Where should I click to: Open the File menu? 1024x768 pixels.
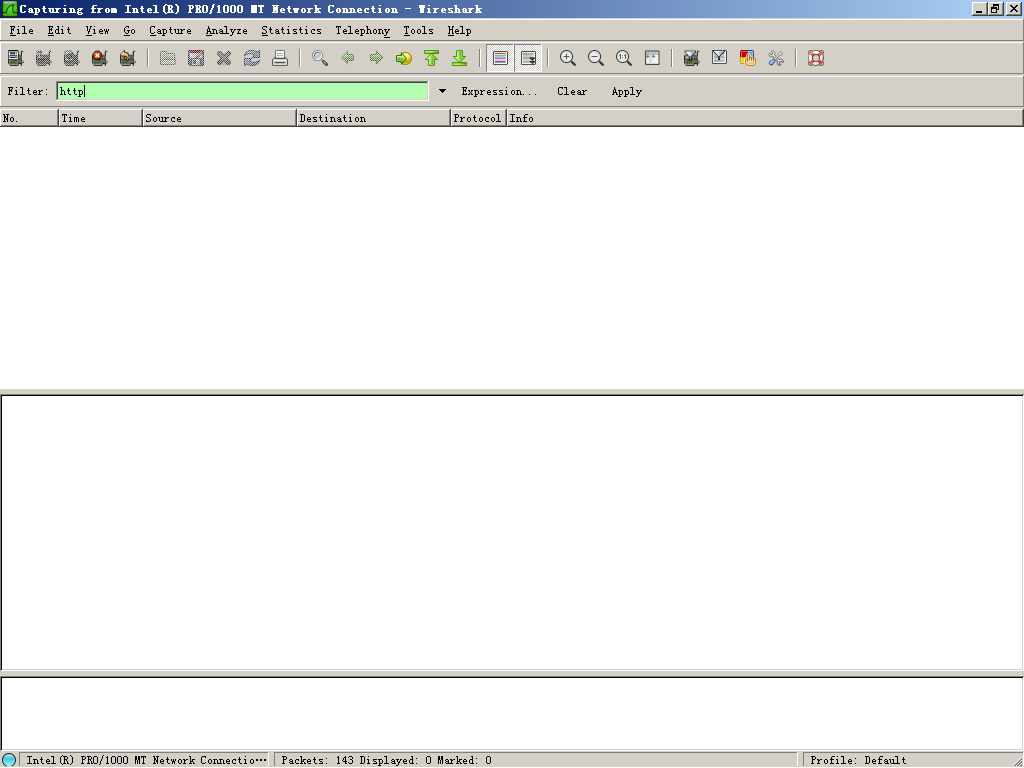(x=22, y=31)
